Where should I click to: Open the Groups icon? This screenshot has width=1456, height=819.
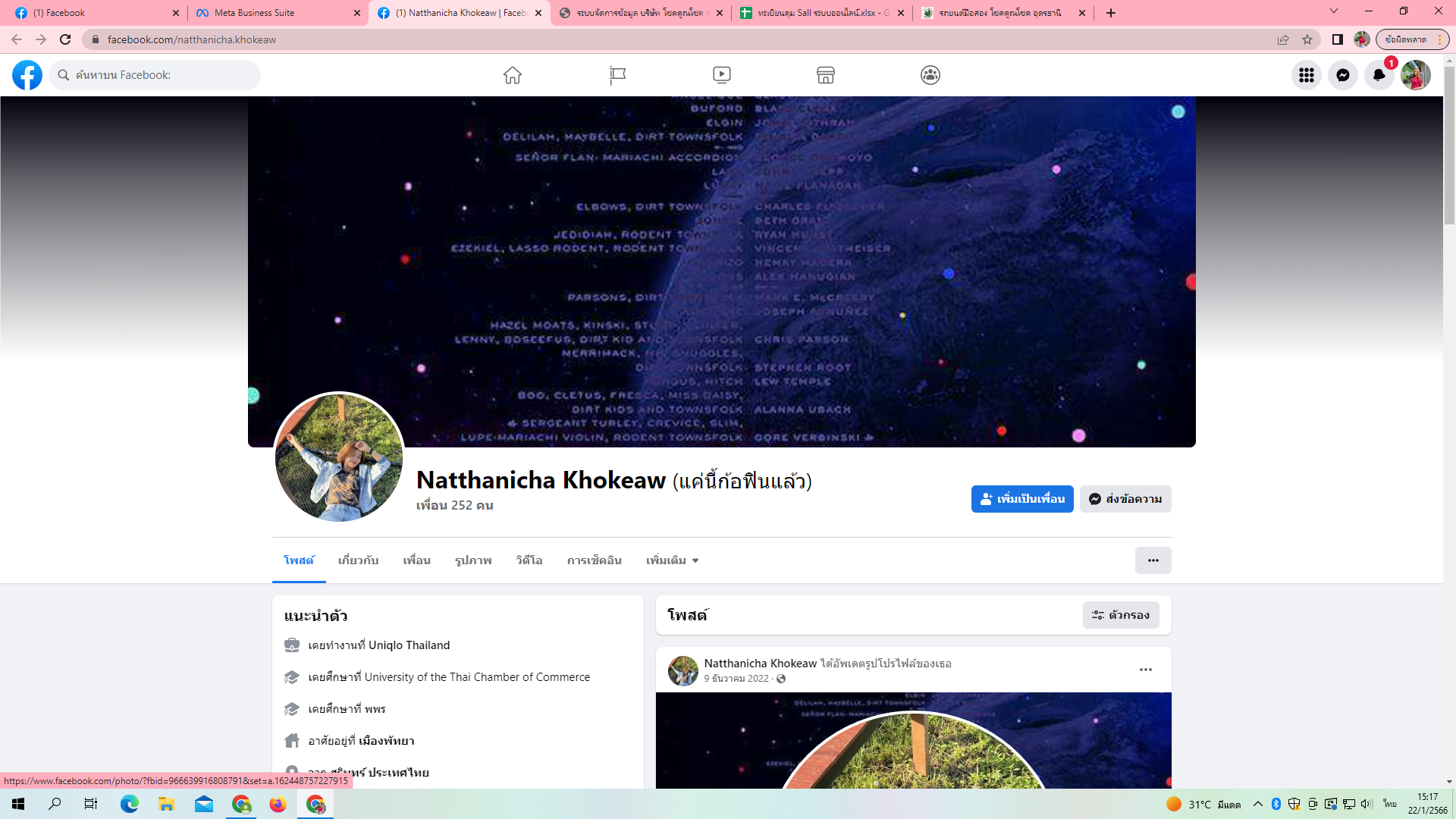click(930, 75)
